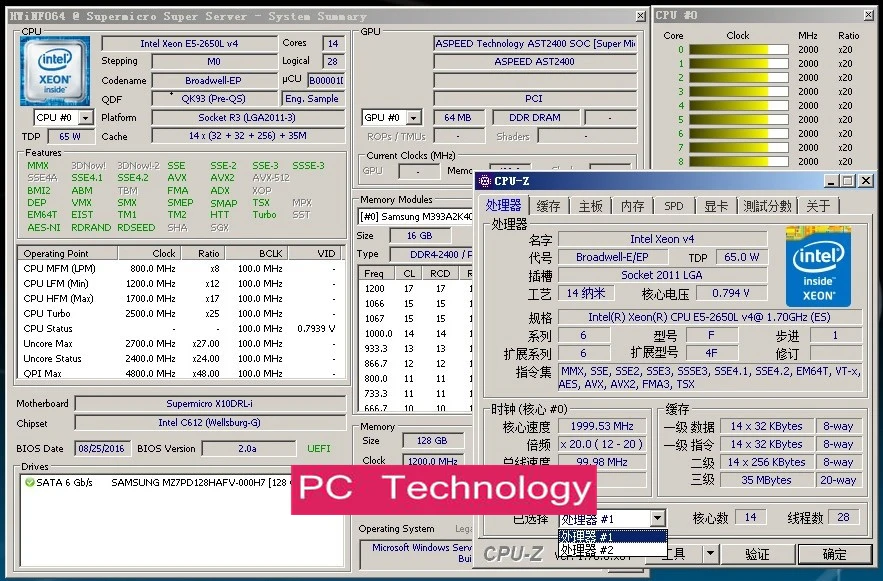883x581 pixels.
Task: Open the CPU #0 selector dropdown in HWiNFO
Action: point(86,118)
